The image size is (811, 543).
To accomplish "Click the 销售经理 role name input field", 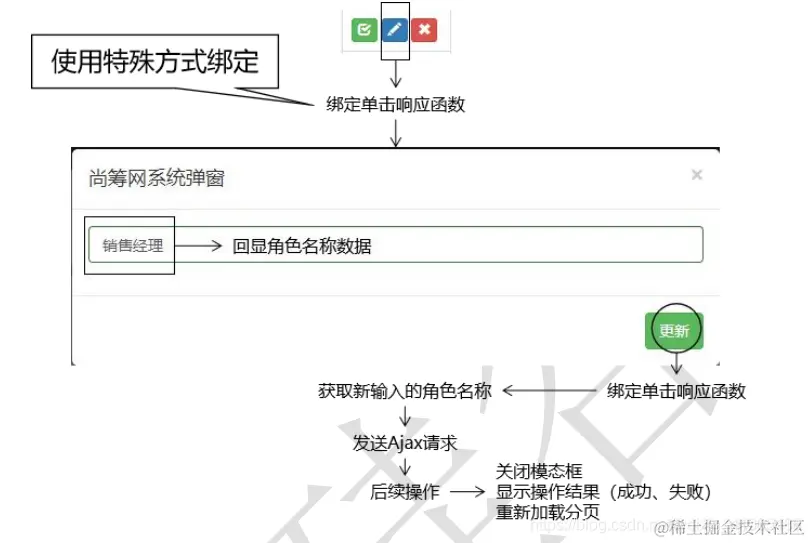I will pyautogui.click(x=396, y=245).
